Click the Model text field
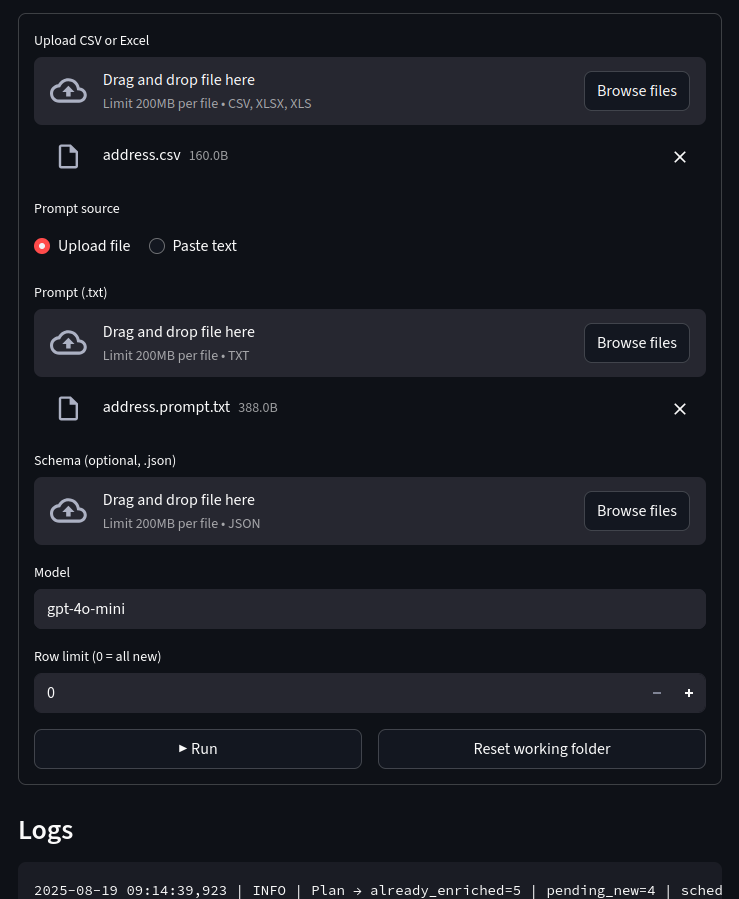The width and height of the screenshot is (739, 899). pos(369,609)
